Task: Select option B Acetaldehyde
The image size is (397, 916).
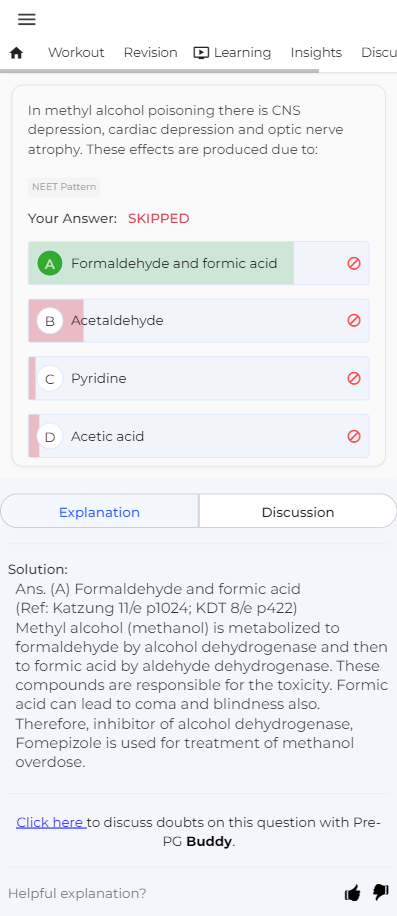Action: pos(198,321)
